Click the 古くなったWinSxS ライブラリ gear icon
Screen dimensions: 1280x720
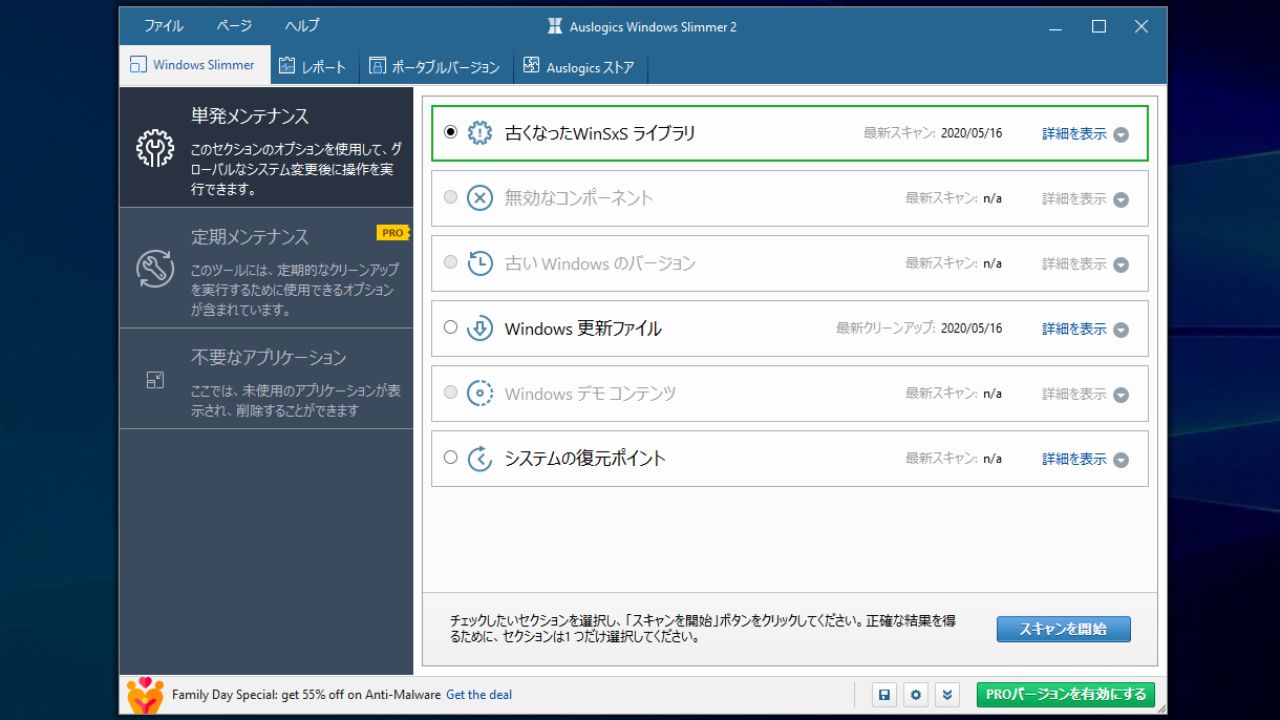[x=480, y=133]
